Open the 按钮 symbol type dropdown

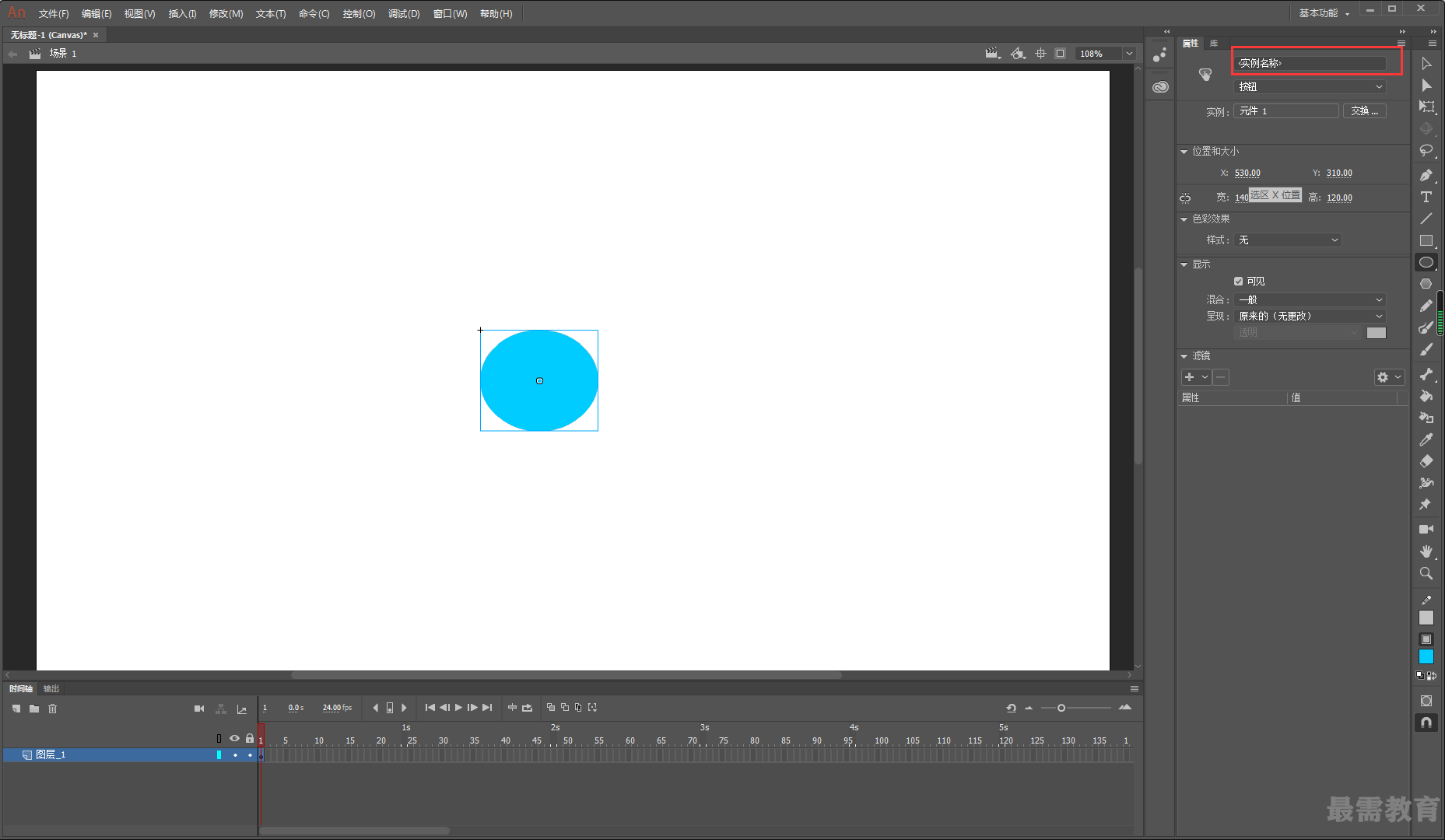click(x=1310, y=86)
